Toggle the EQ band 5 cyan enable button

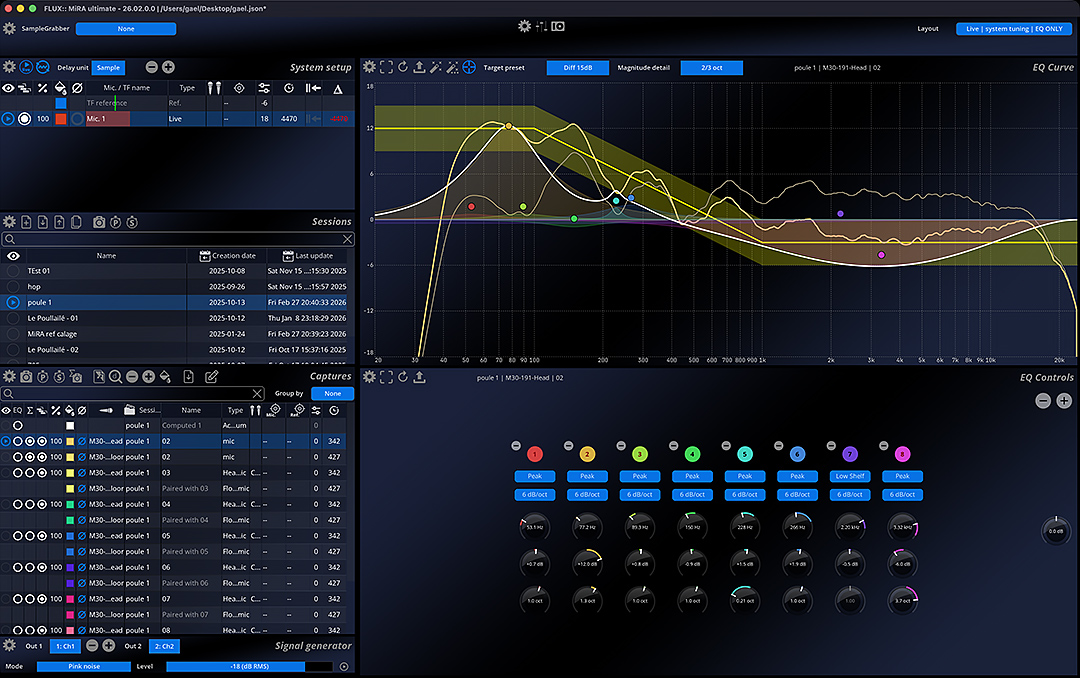point(745,454)
